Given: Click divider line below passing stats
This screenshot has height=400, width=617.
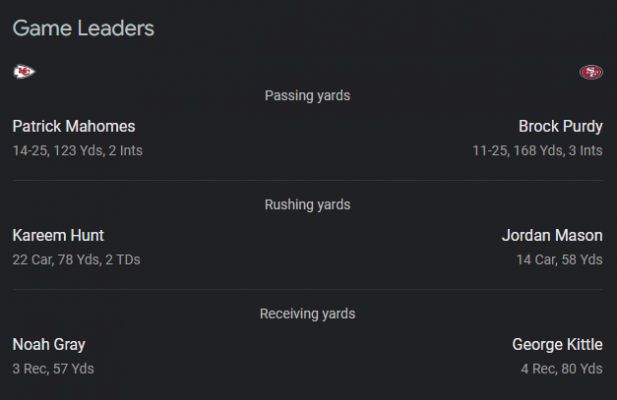Looking at the screenshot, I should pos(308,181).
